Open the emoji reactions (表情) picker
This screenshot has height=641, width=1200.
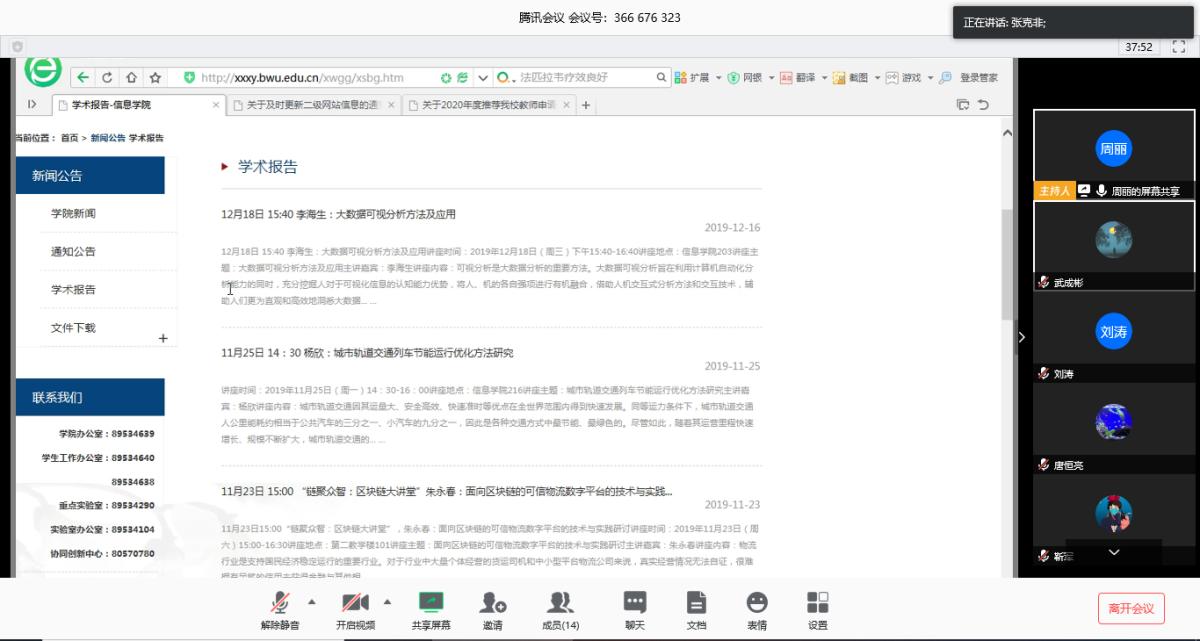[x=757, y=609]
